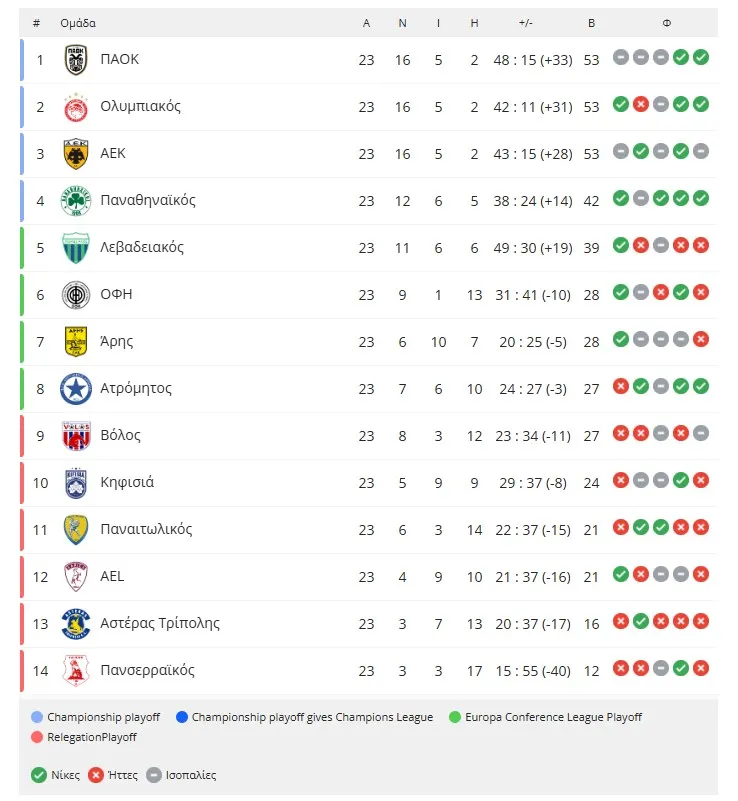
Task: Click the Αστέρας Τρίπολης crest
Action: pyautogui.click(x=76, y=624)
